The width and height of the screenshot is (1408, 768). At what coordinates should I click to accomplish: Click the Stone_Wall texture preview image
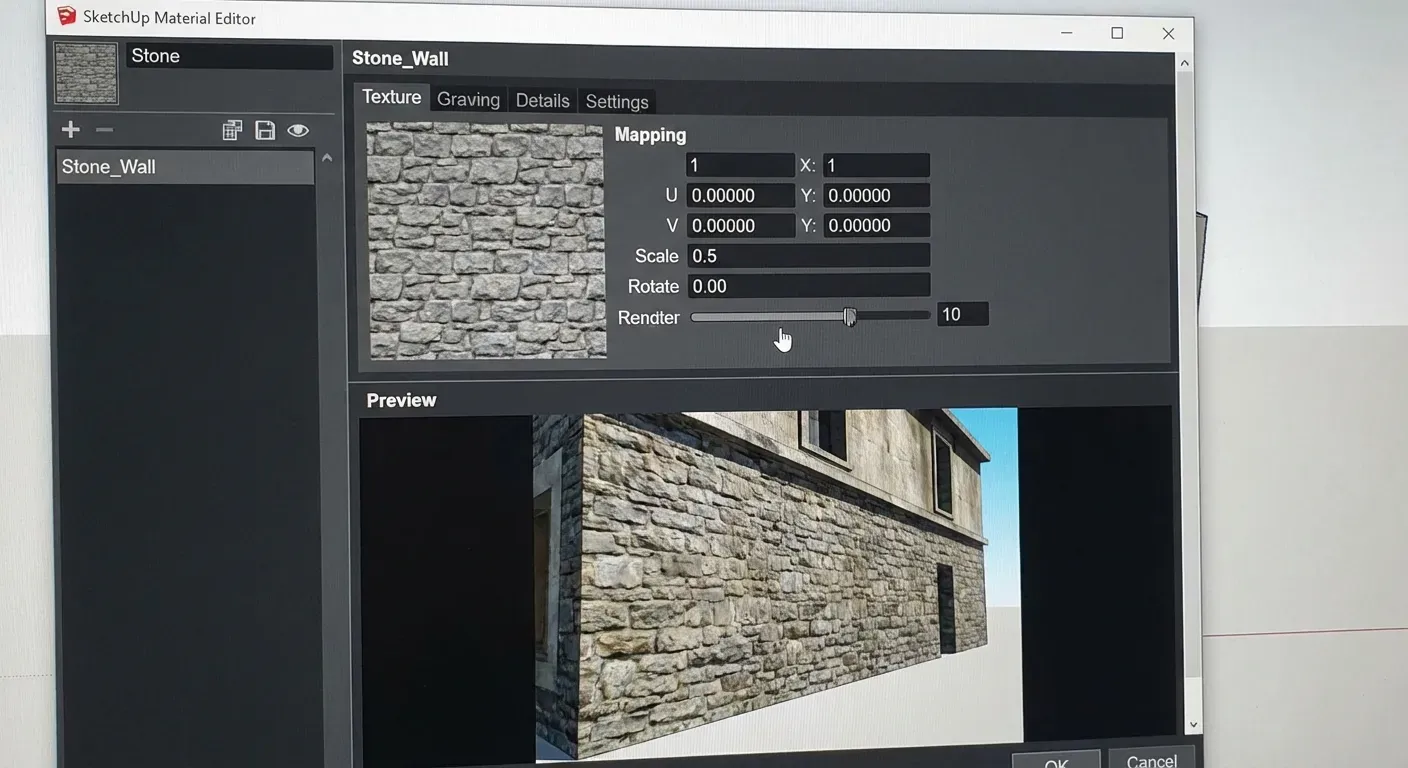tap(485, 240)
